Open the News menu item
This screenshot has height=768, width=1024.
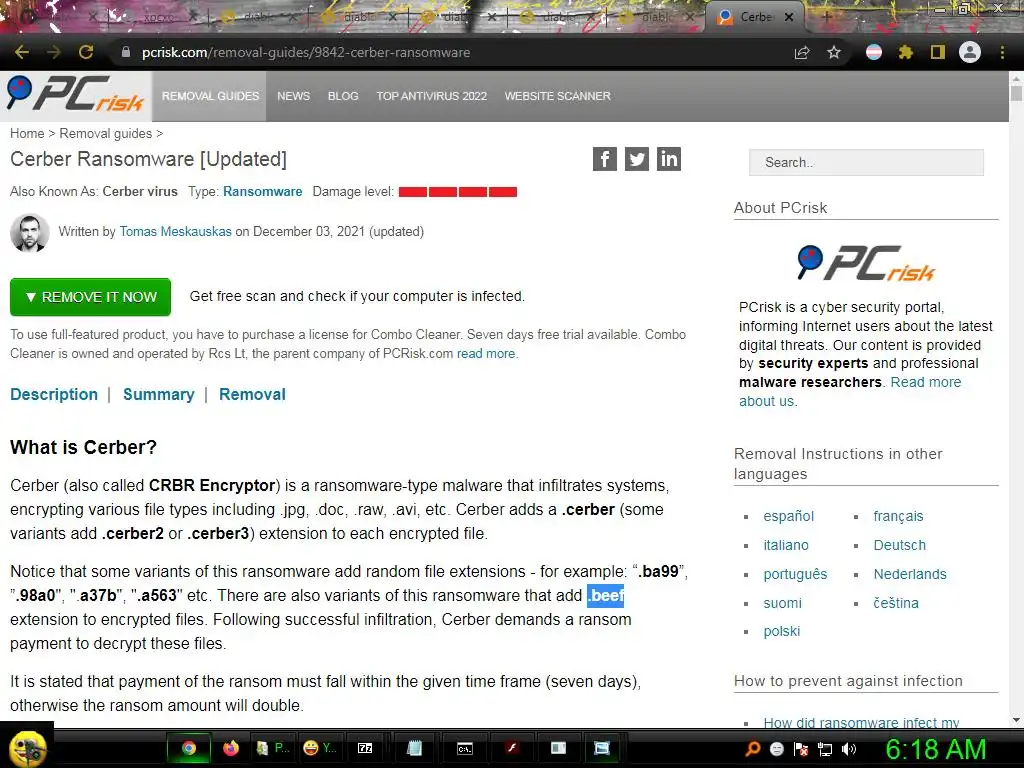point(293,96)
